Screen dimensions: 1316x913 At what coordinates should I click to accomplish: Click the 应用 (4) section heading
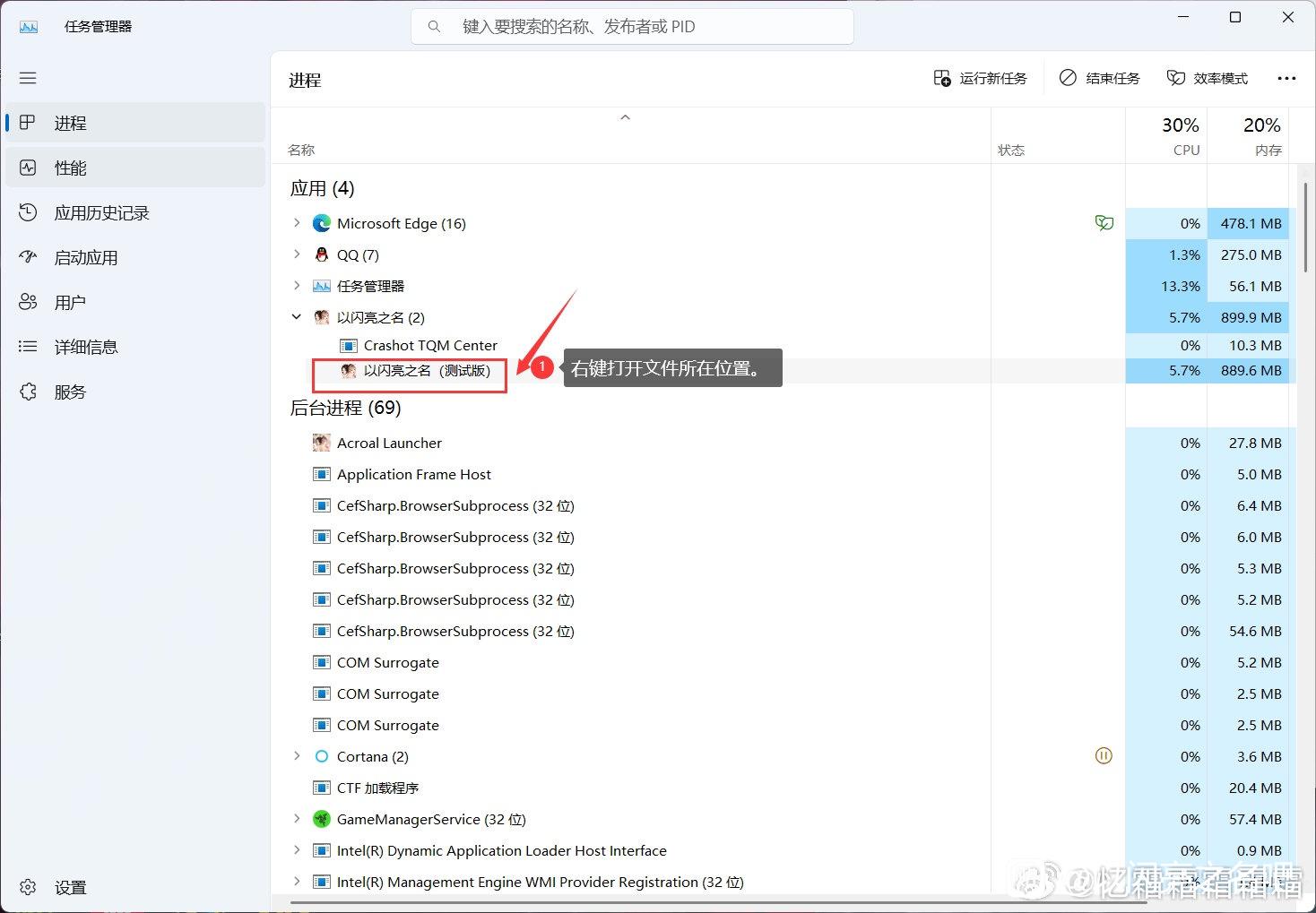[322, 188]
